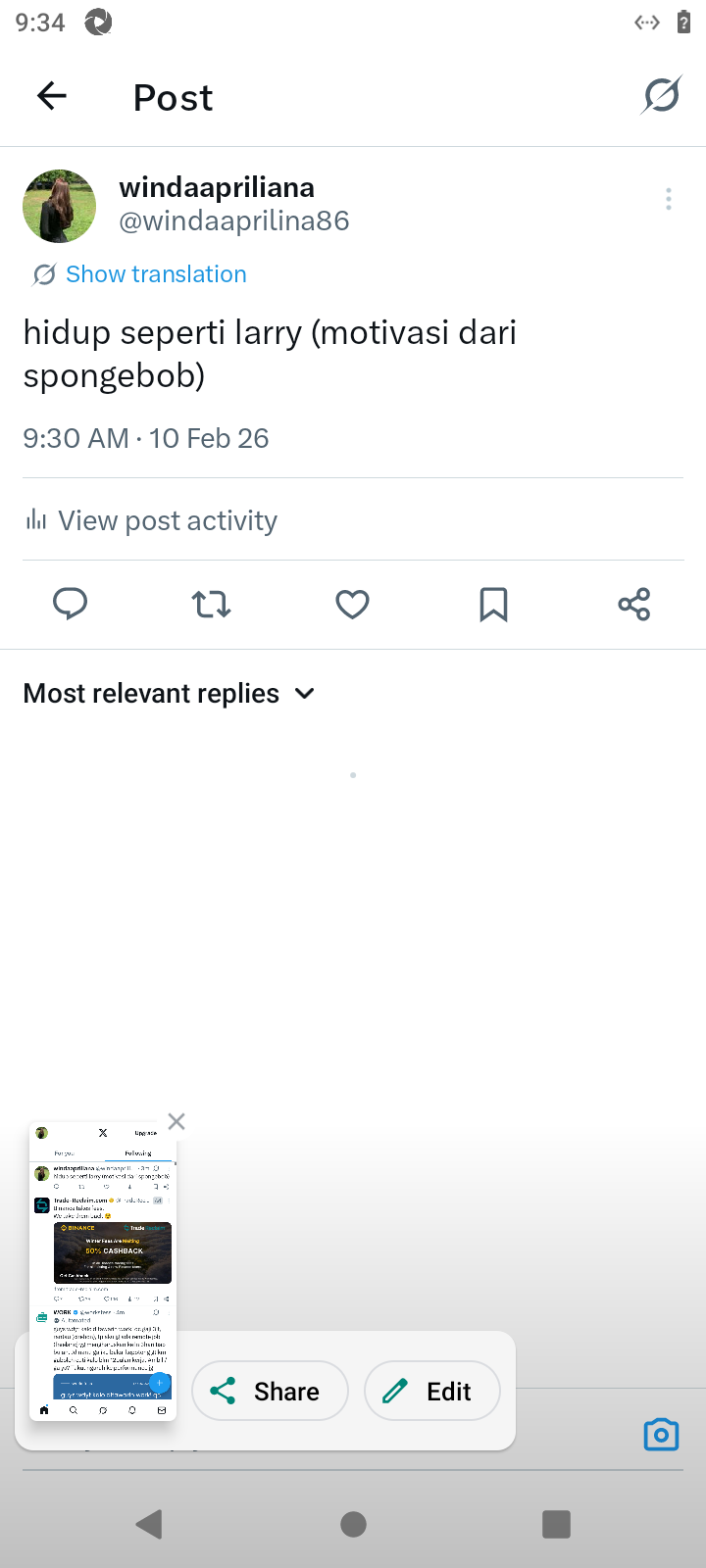The image size is (706, 1568).
Task: Tap the Grok icon in the header
Action: (x=661, y=96)
